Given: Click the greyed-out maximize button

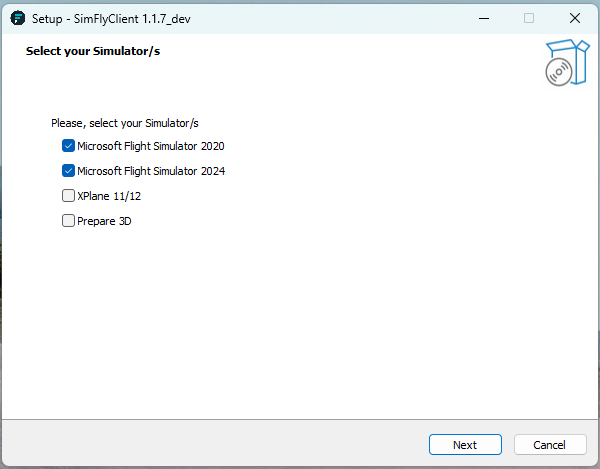Looking at the screenshot, I should coord(529,18).
